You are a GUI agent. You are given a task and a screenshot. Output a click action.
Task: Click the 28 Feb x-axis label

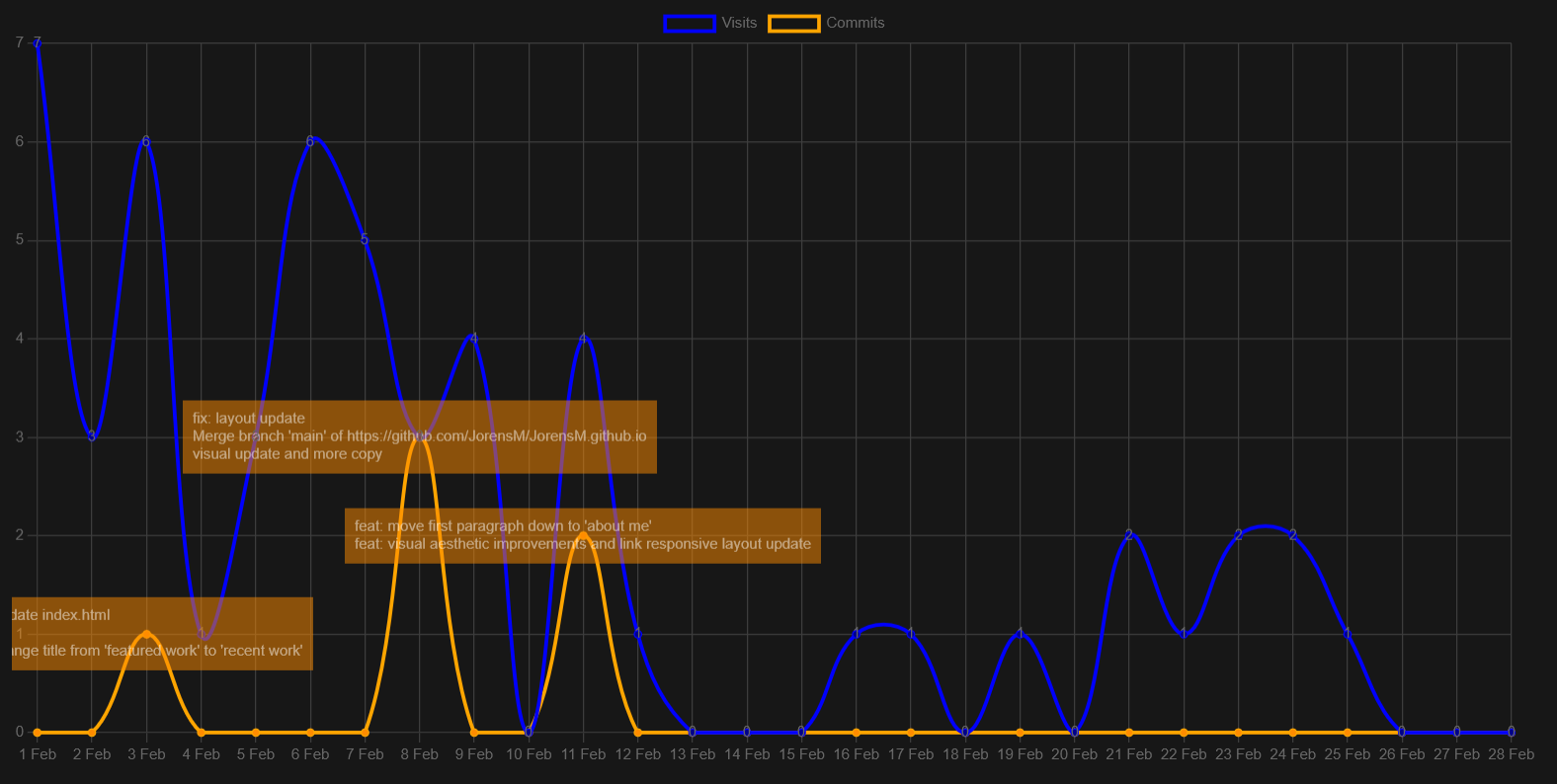tap(1511, 754)
